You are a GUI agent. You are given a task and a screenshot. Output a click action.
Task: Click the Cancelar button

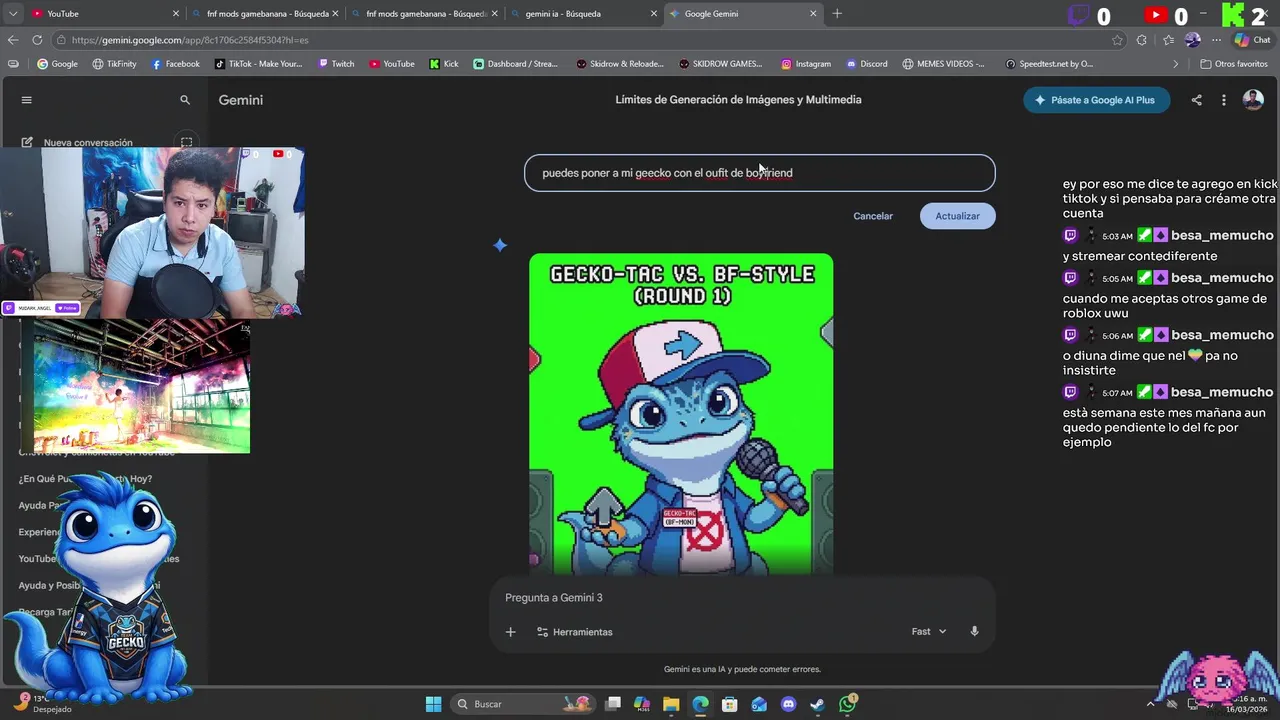click(x=873, y=216)
